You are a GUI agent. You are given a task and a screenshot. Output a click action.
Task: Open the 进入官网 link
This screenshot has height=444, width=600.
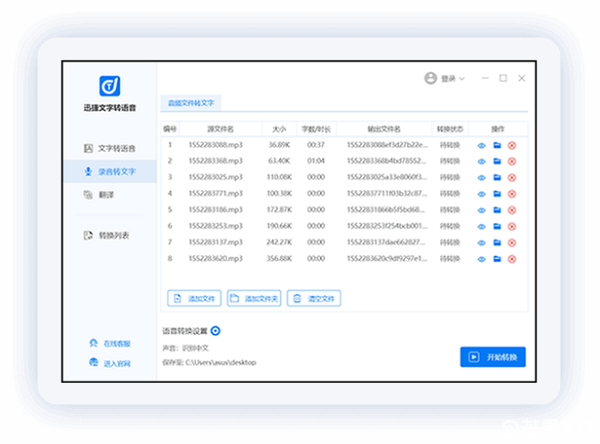coord(110,363)
